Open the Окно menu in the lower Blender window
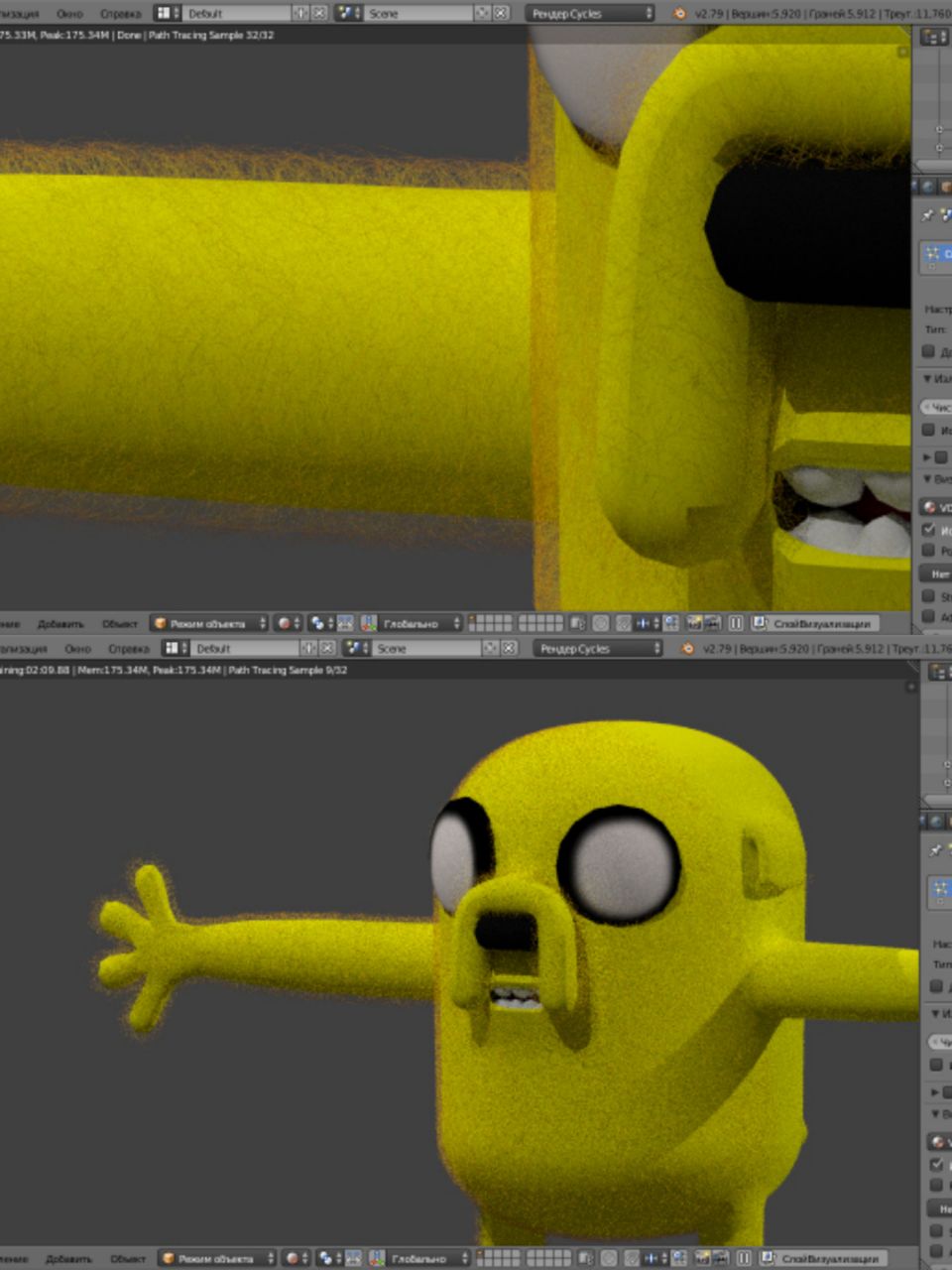952x1270 pixels. [77, 648]
